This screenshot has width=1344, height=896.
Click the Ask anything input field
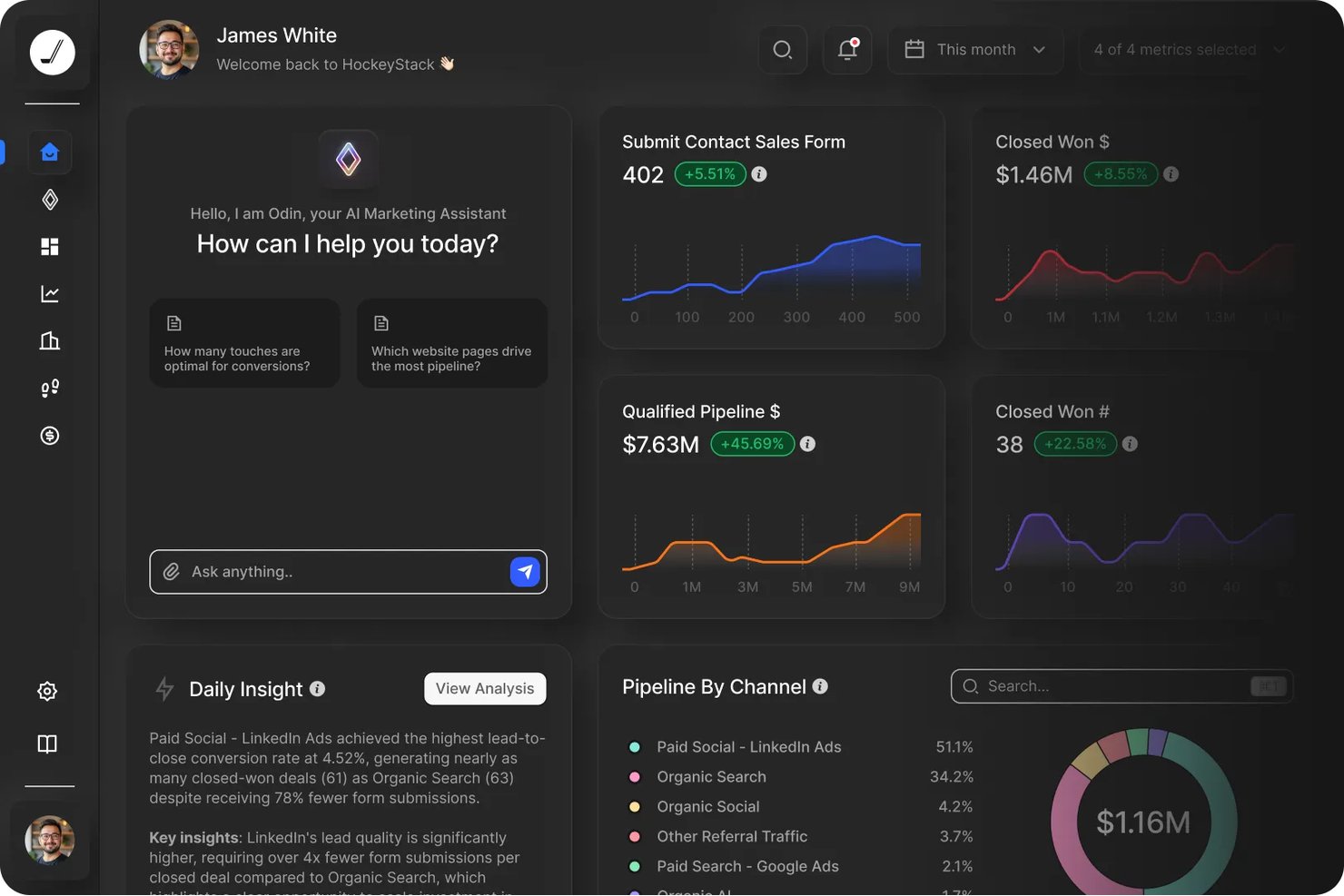point(349,572)
